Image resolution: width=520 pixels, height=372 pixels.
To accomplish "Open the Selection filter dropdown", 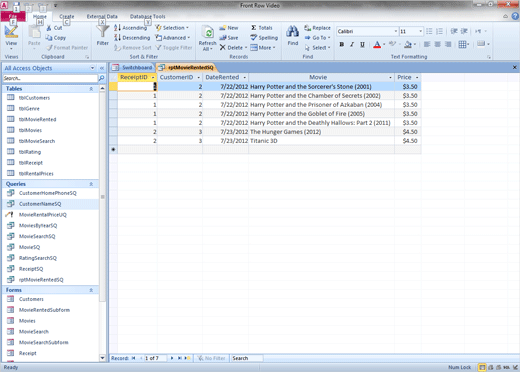I will [172, 28].
